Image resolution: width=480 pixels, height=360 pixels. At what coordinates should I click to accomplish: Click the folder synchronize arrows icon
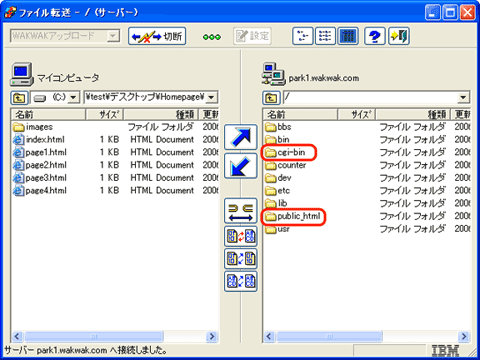click(x=241, y=211)
